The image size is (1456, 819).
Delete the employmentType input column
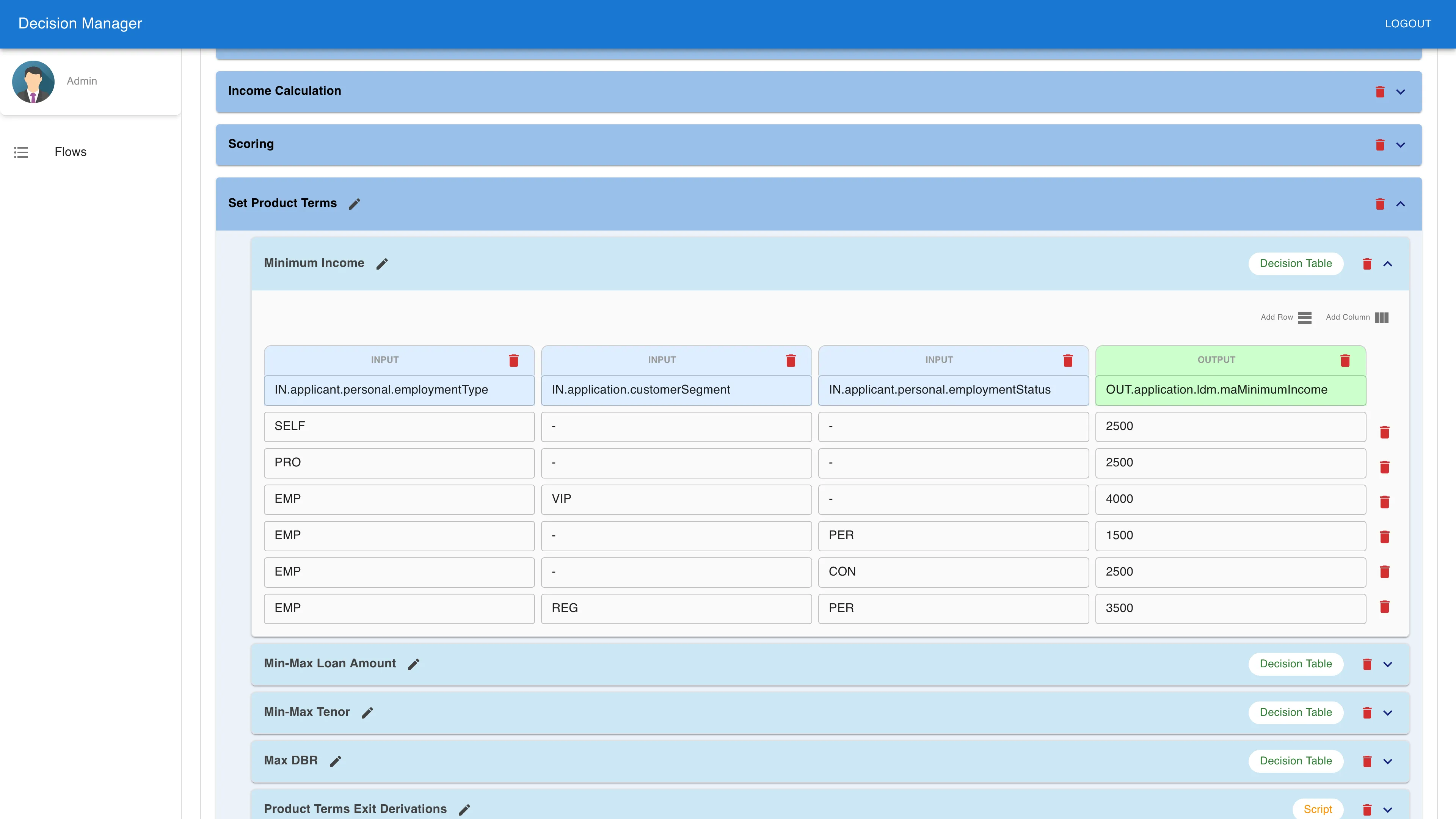click(514, 360)
